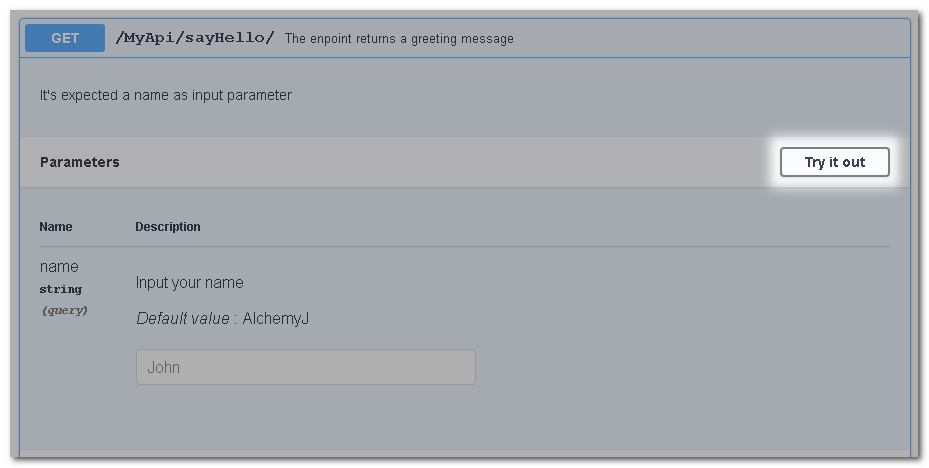Click the "Description" column header
This screenshot has width=929, height=468.
click(168, 227)
